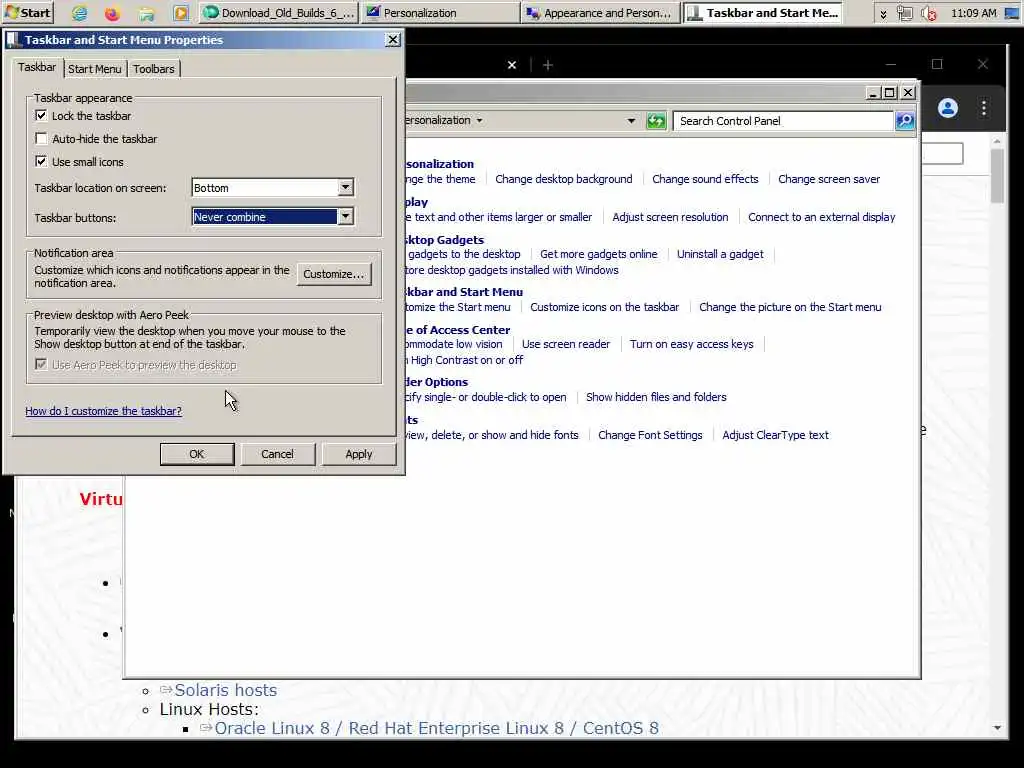Open Change sound effects link
This screenshot has width=1024, height=768.
(705, 179)
